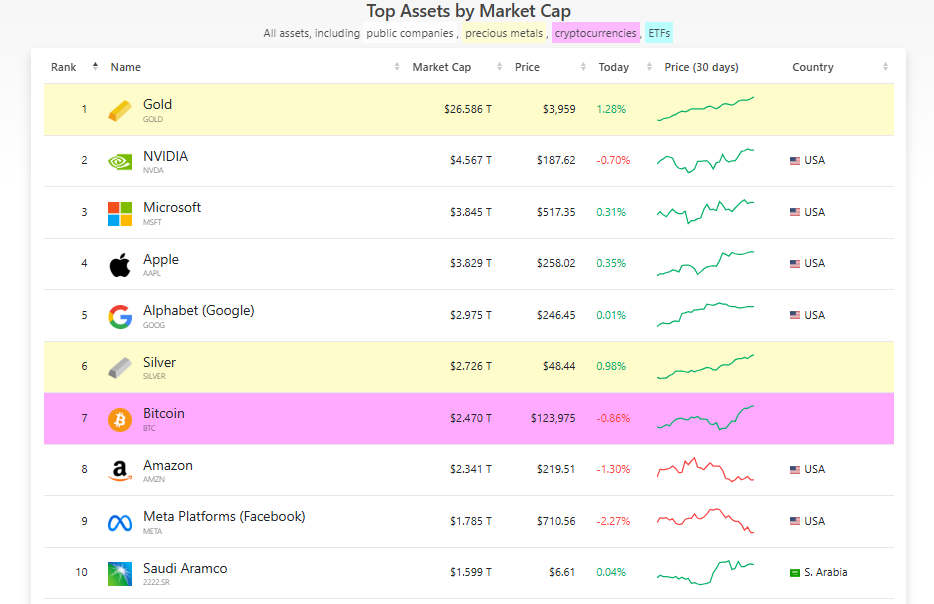934x604 pixels.
Task: Click the Saudi Aramco logo icon
Action: (x=120, y=573)
